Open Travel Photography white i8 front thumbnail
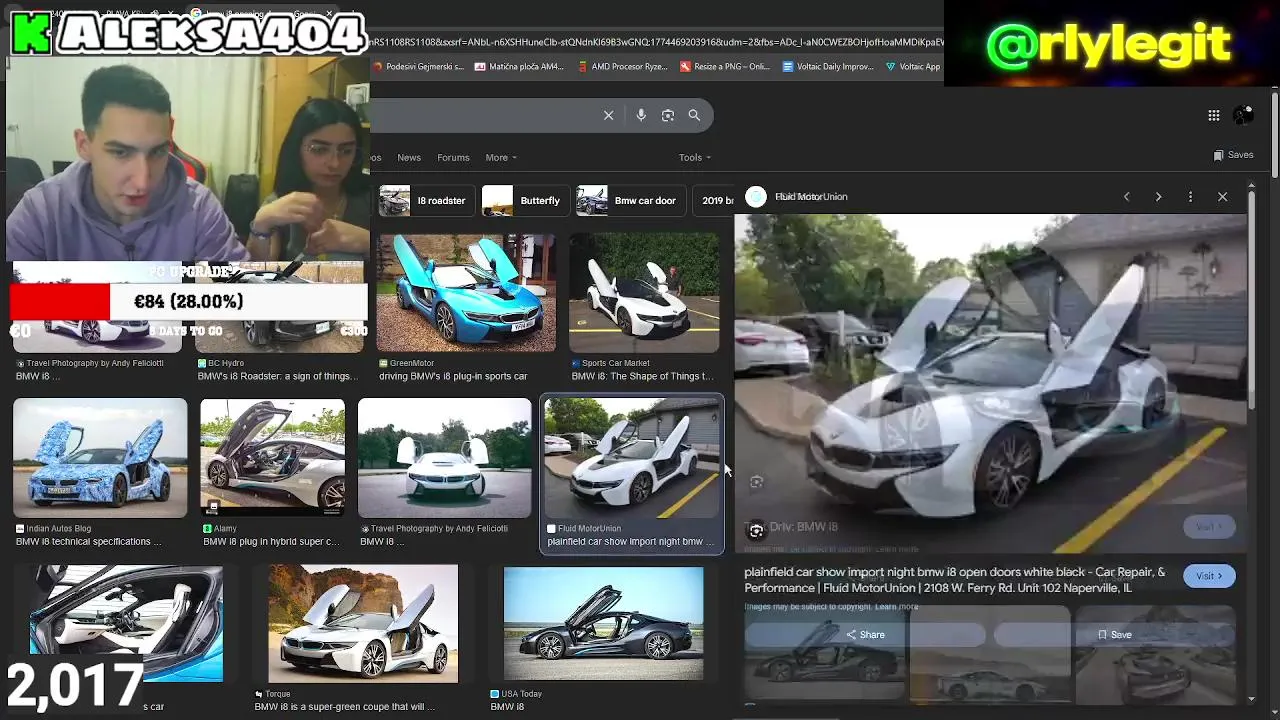Viewport: 1280px width, 720px height. click(x=445, y=458)
